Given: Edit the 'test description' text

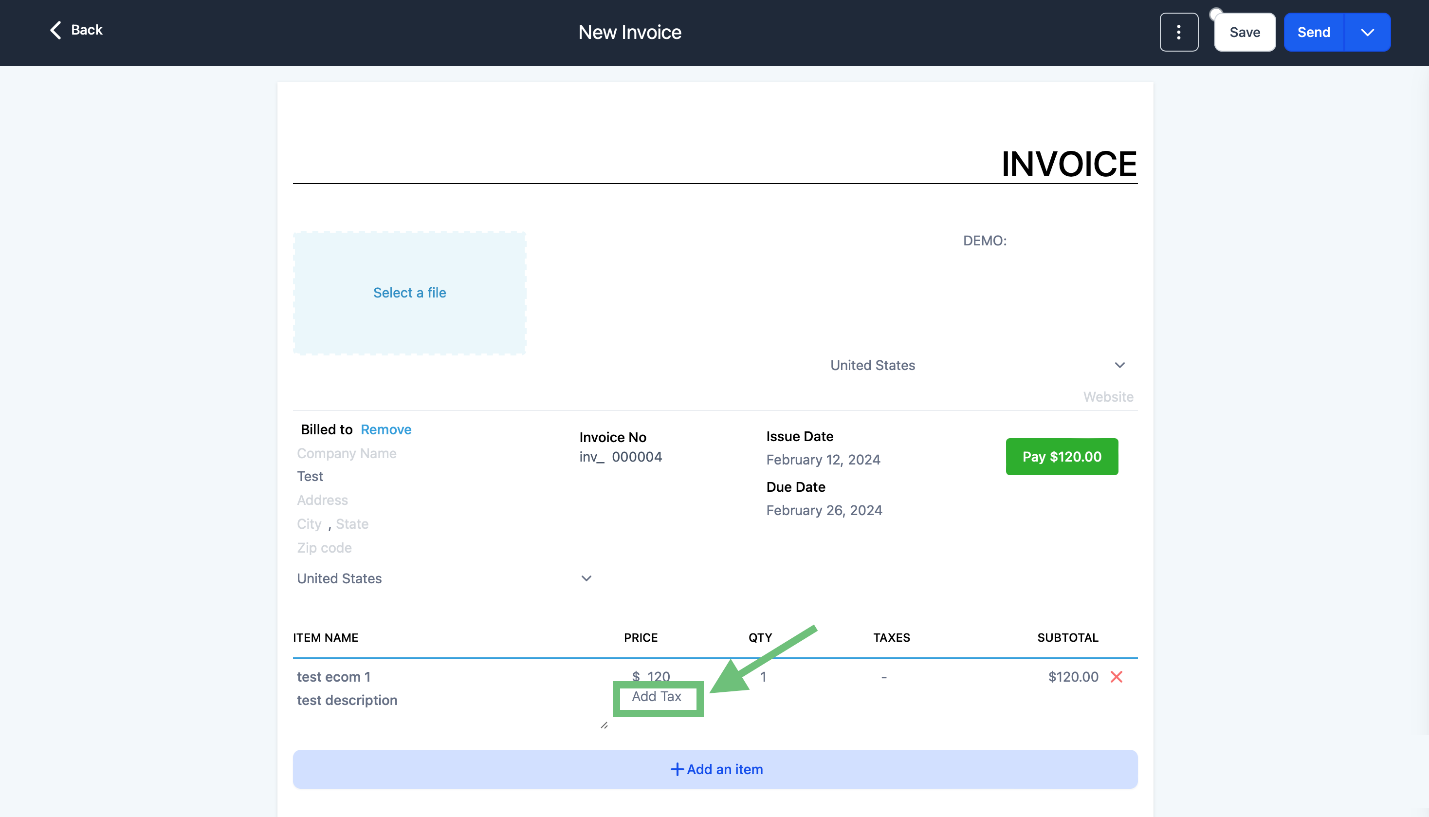Looking at the screenshot, I should [x=347, y=700].
